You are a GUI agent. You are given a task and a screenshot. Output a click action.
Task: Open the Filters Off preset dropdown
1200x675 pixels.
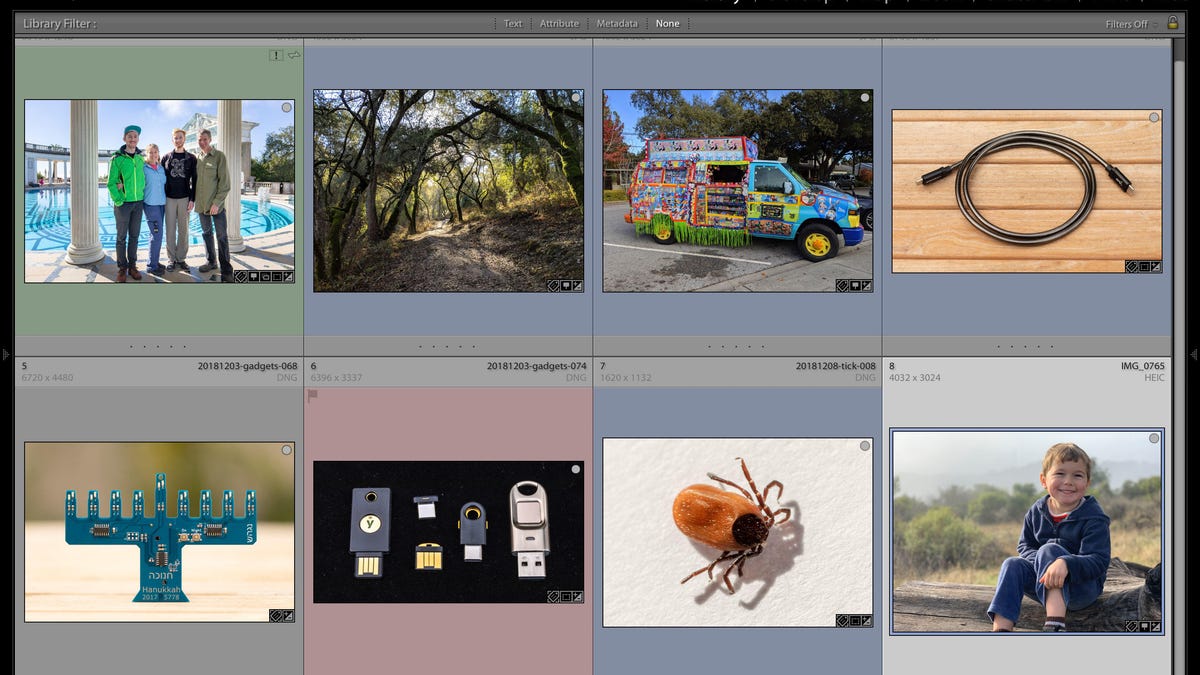point(1131,24)
